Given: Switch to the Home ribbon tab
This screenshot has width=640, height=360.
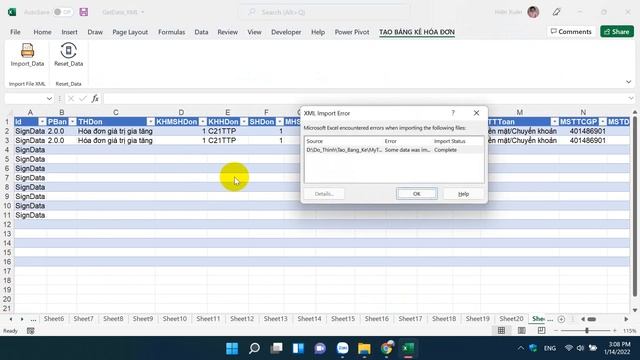Looking at the screenshot, I should (x=42, y=32).
